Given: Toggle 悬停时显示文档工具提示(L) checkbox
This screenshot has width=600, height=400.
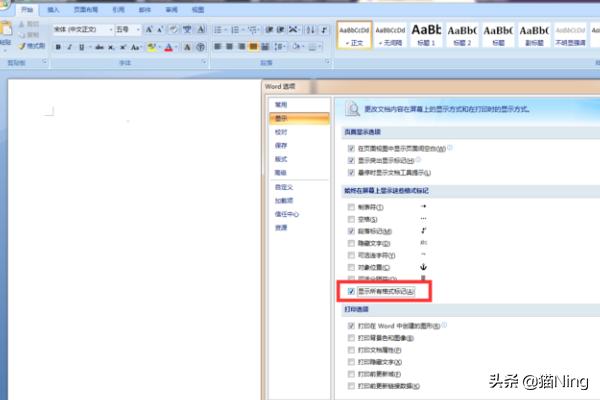Looking at the screenshot, I should coord(351,173).
